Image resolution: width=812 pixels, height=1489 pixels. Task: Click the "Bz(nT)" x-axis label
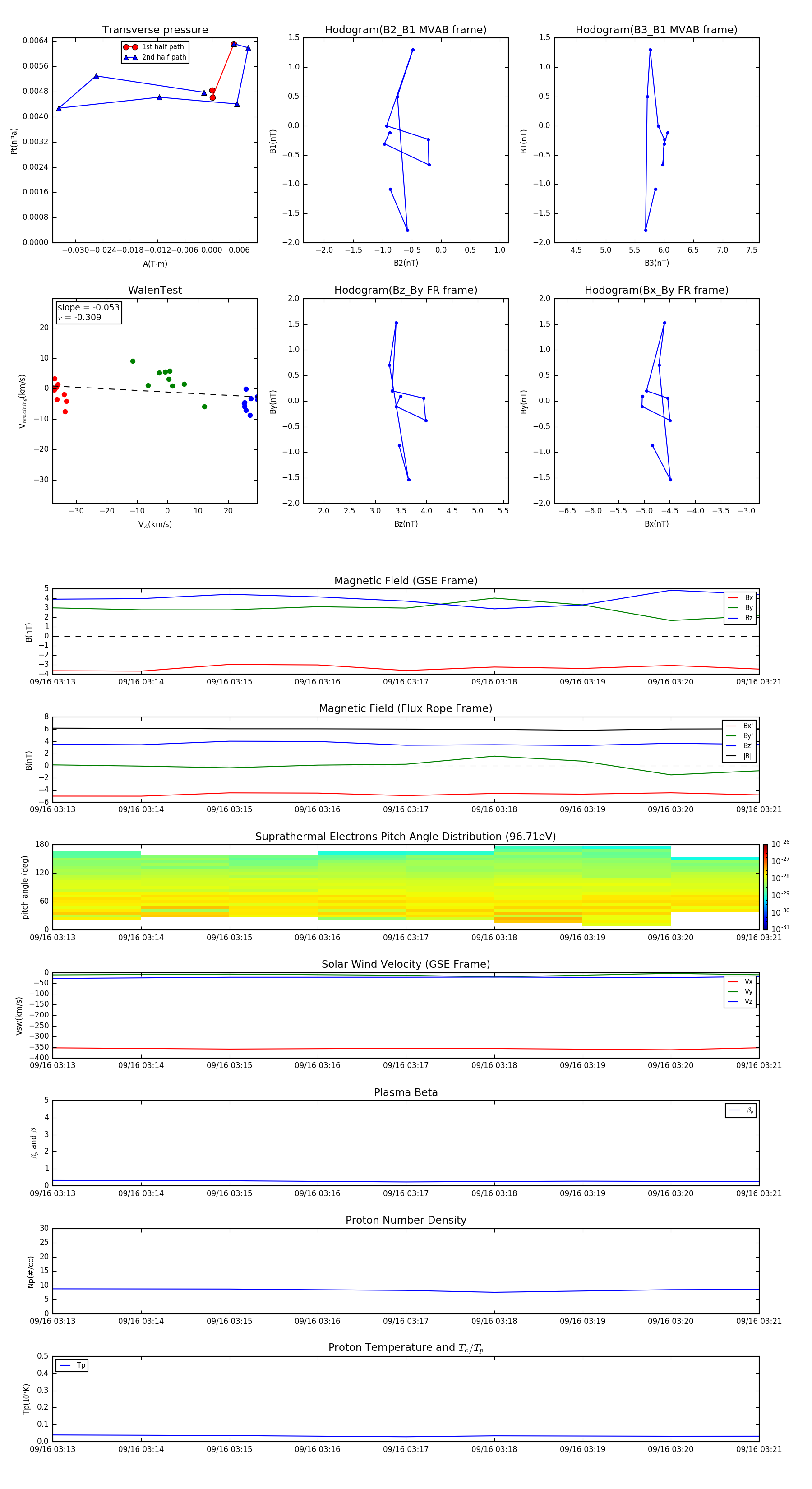[406, 524]
